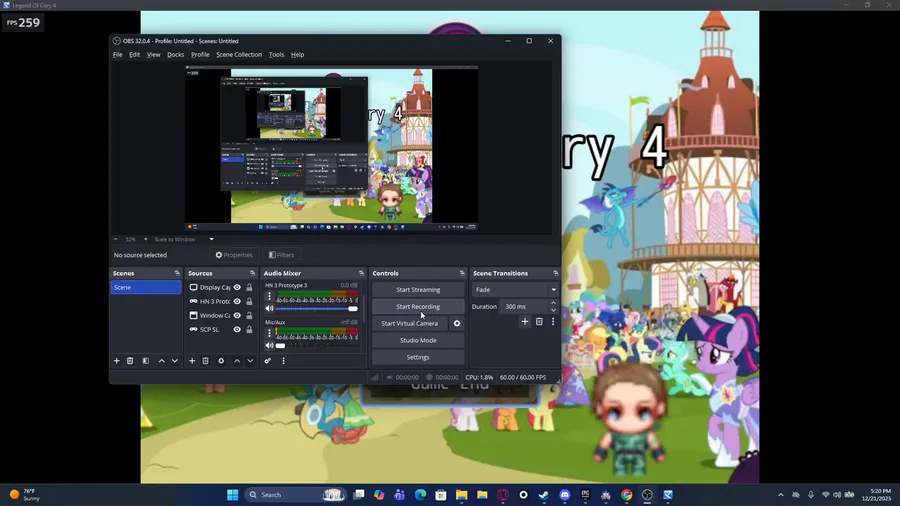Click Start Streaming

[418, 290]
